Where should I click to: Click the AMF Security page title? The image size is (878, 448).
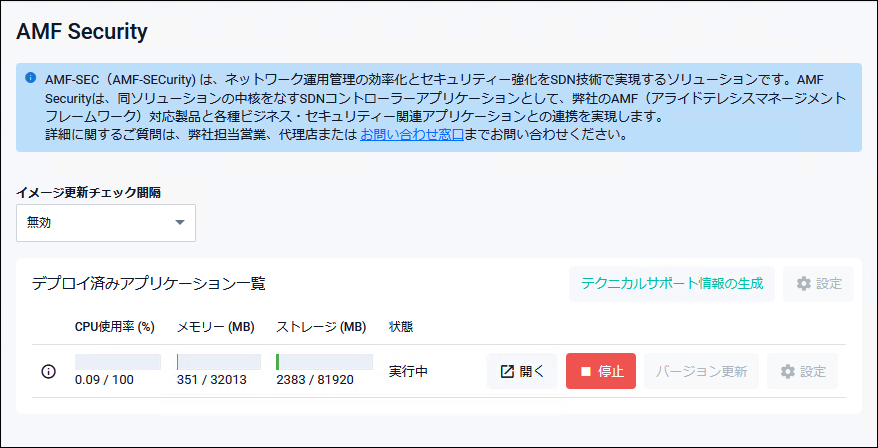pyautogui.click(x=82, y=32)
